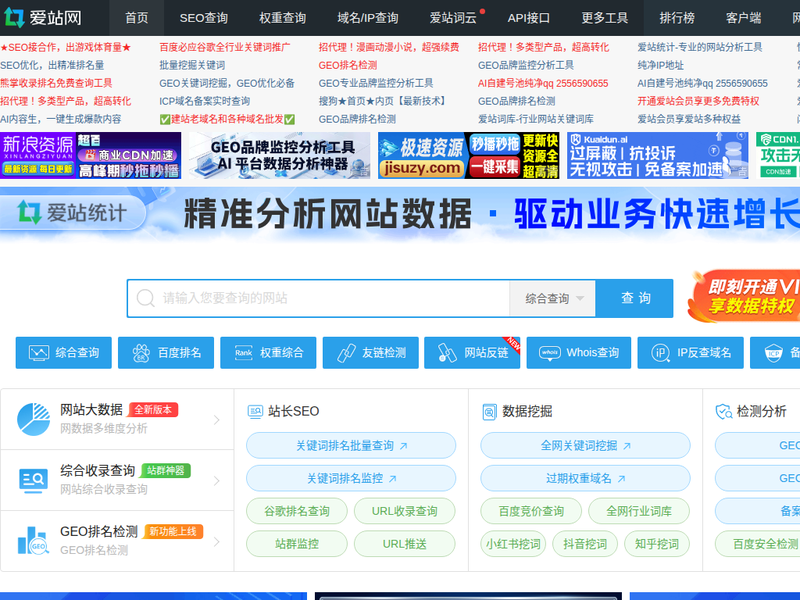The image size is (800, 600).
Task: Click the 百度安全检测 pill button
Action: pyautogui.click(x=759, y=544)
